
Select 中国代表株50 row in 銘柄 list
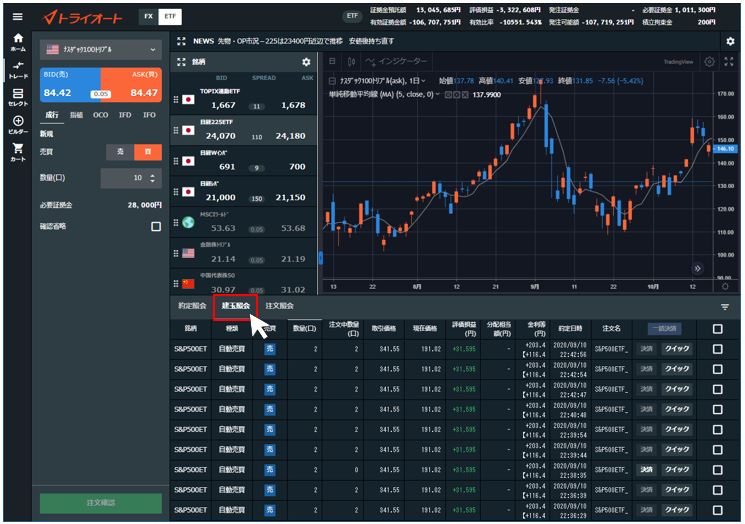[243, 283]
